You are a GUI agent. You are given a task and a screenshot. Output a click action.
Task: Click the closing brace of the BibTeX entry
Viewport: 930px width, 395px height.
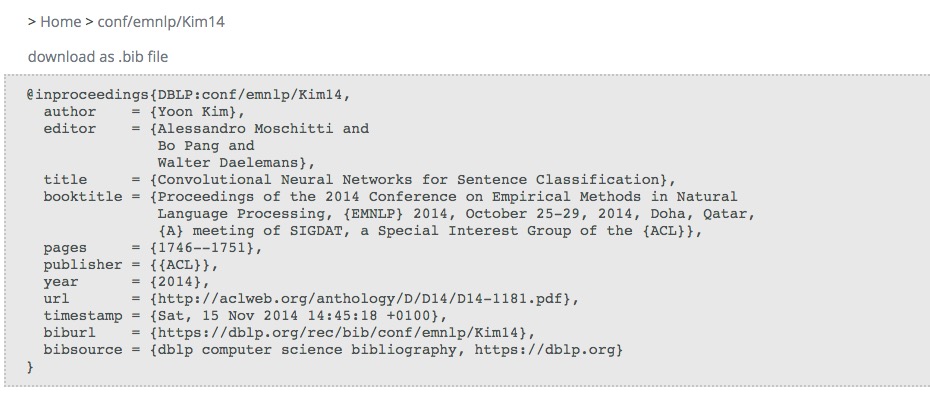tap(30, 367)
